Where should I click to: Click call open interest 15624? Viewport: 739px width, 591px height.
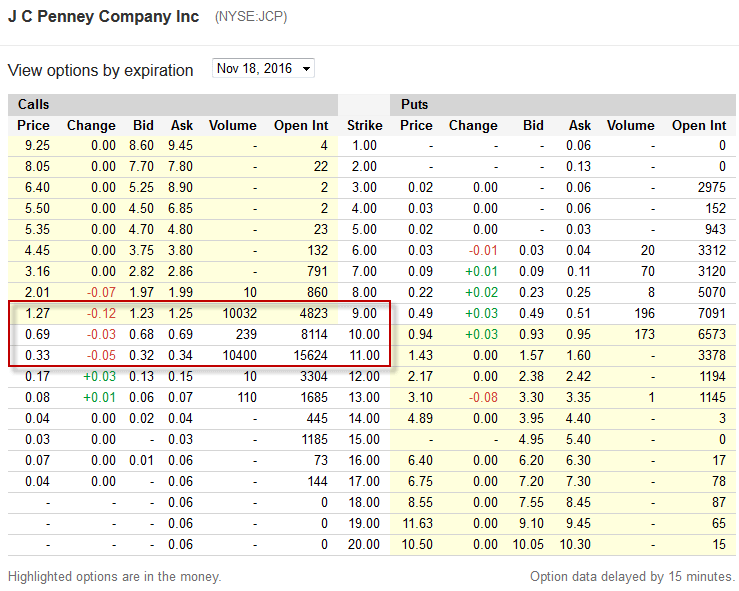[311, 355]
